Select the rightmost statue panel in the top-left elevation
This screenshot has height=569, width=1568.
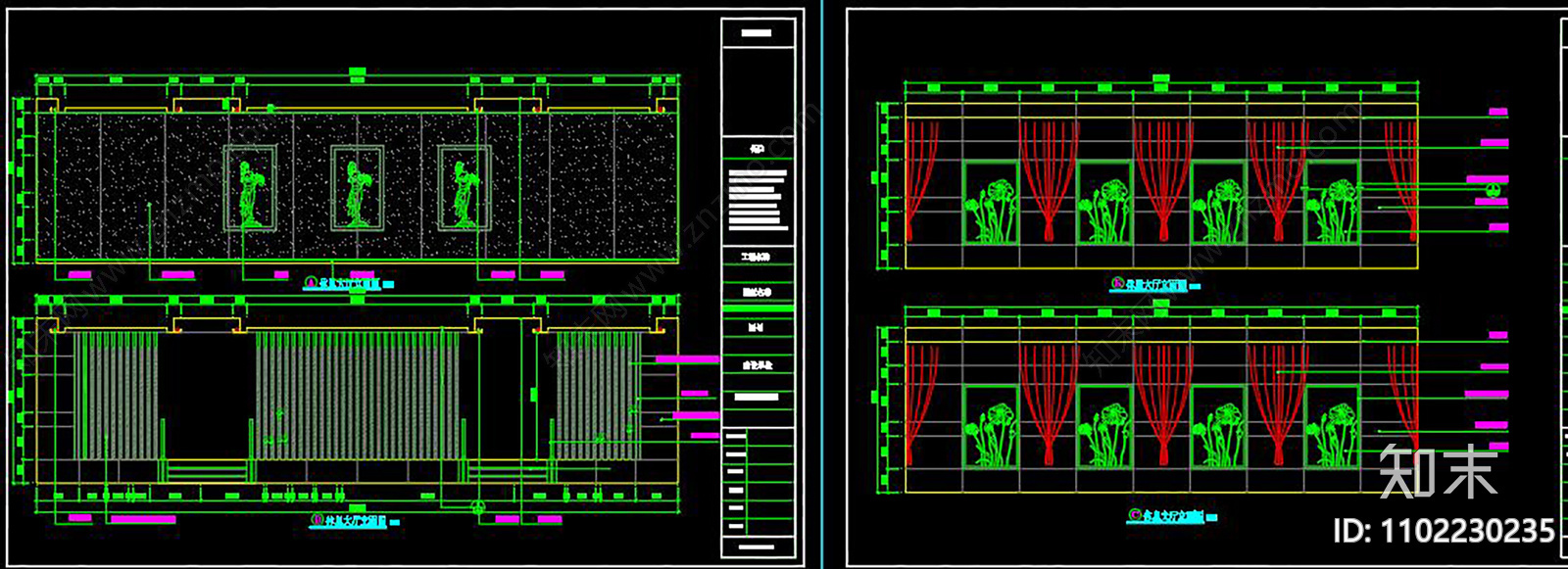[464, 188]
